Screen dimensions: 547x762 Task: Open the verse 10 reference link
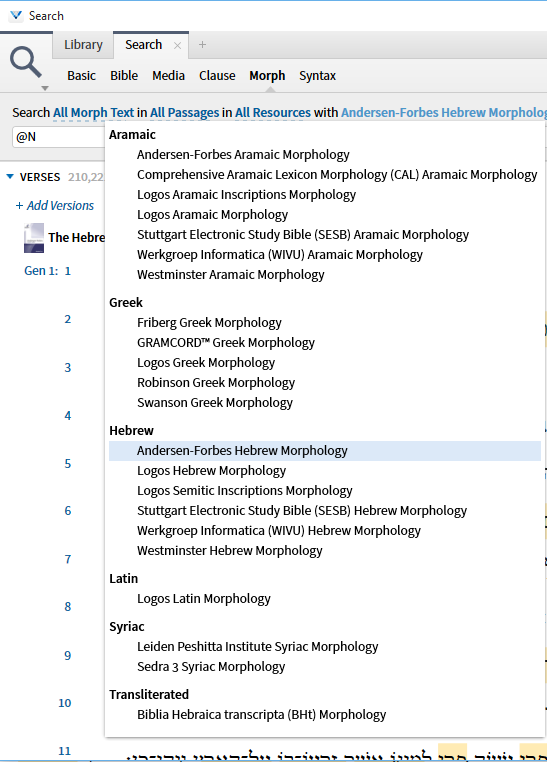(65, 703)
